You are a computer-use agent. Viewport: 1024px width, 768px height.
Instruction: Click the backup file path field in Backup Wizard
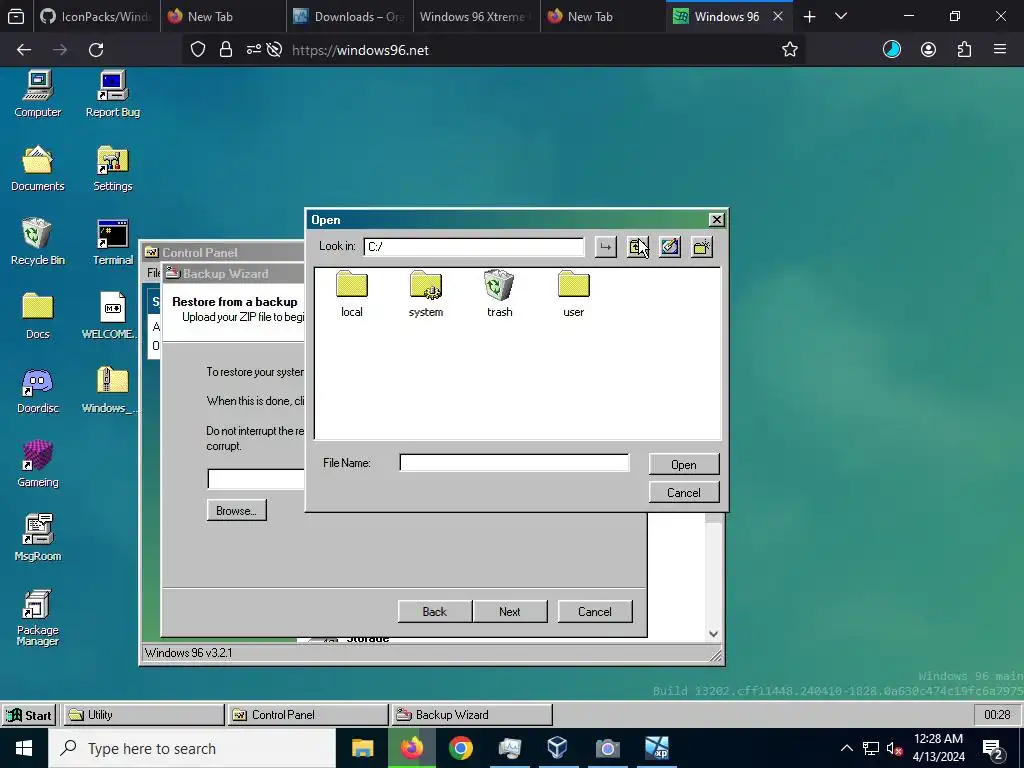(x=256, y=479)
